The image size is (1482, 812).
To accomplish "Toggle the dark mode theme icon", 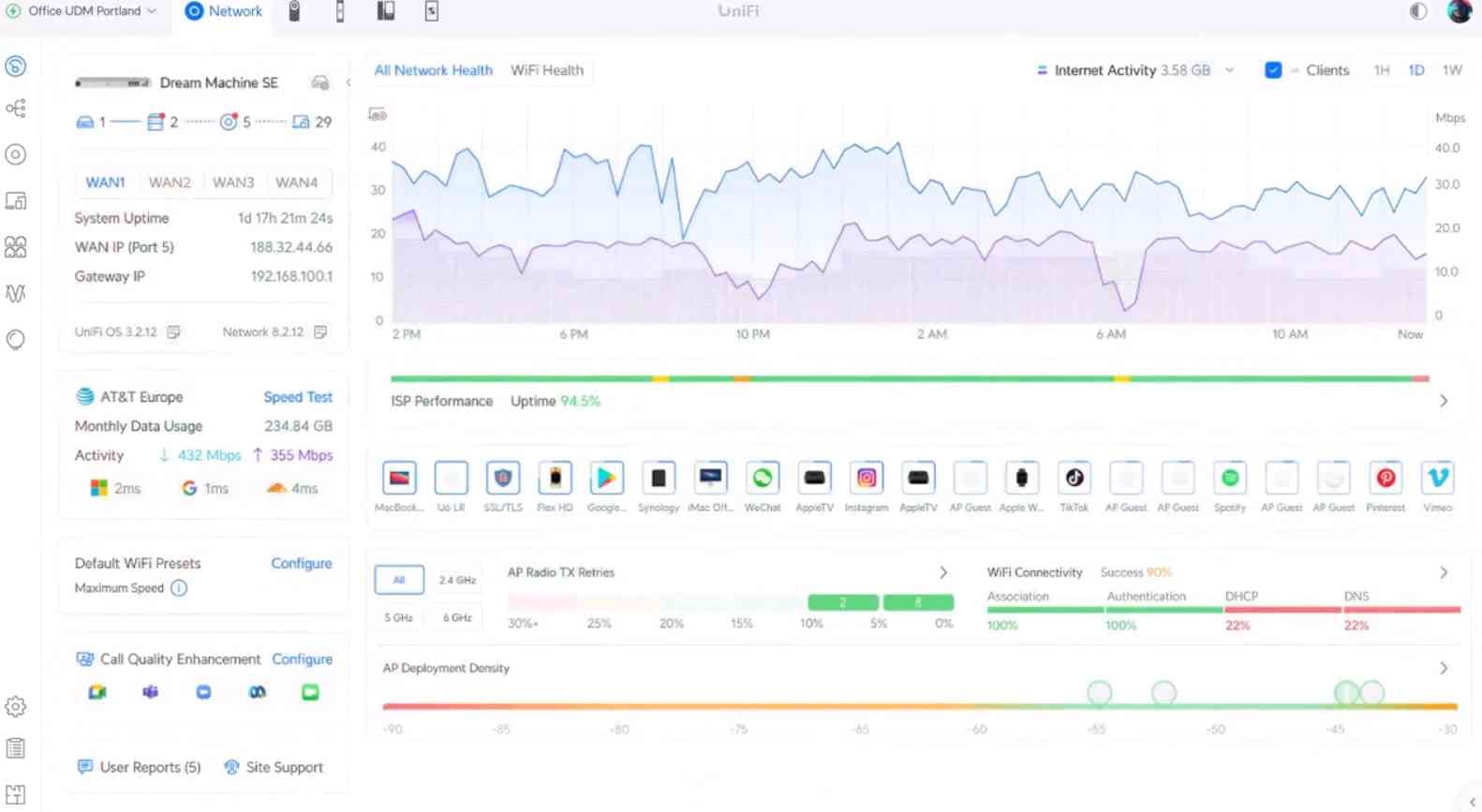I will pyautogui.click(x=1418, y=11).
